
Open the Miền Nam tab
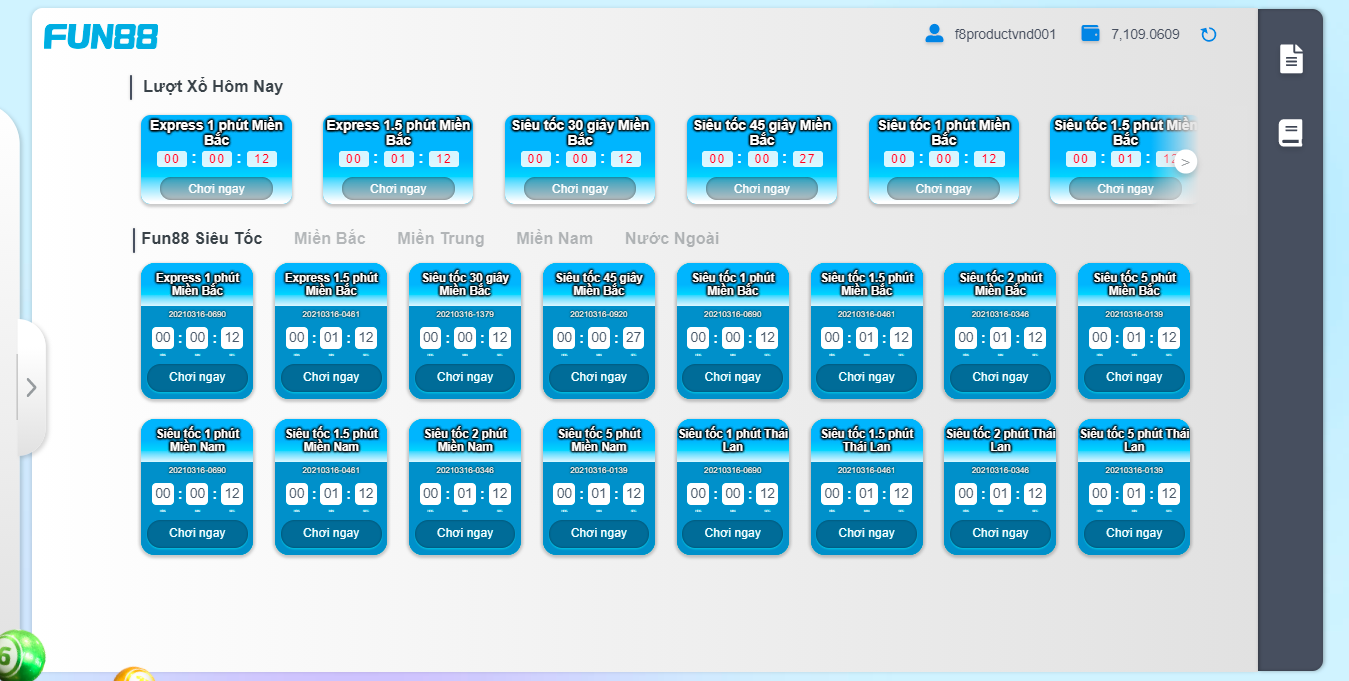tap(555, 239)
